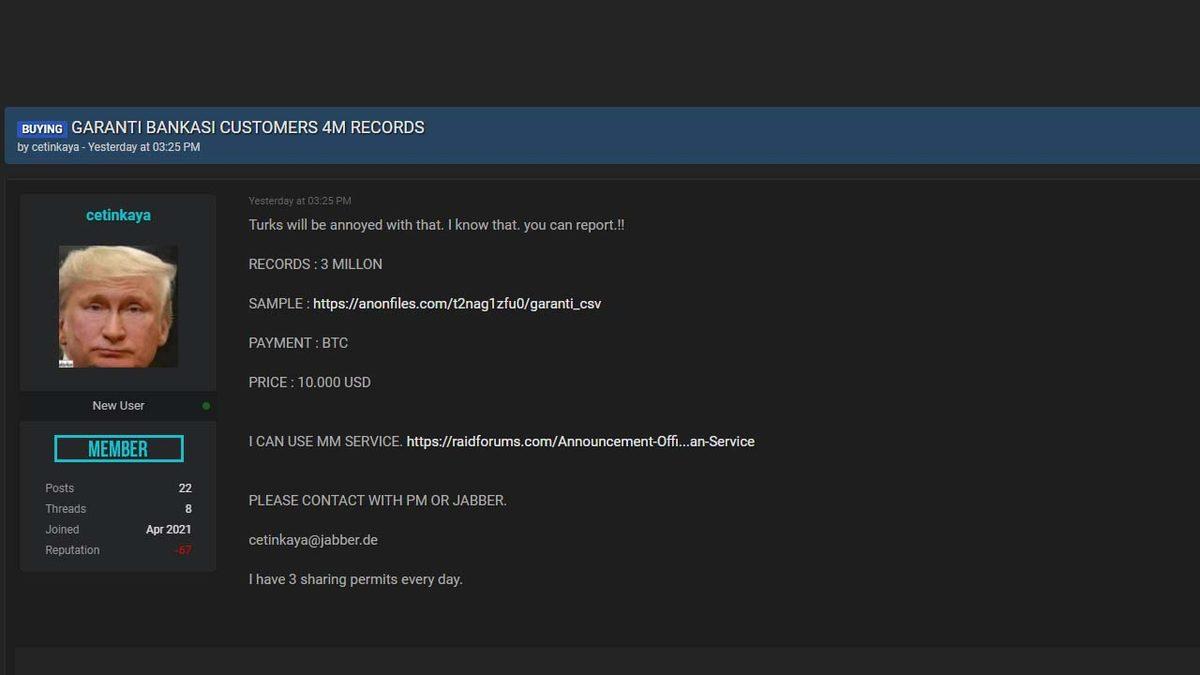Image resolution: width=1200 pixels, height=675 pixels.
Task: Click the thread title GARANTI BANKASI CUSTOMERS
Action: [x=248, y=128]
